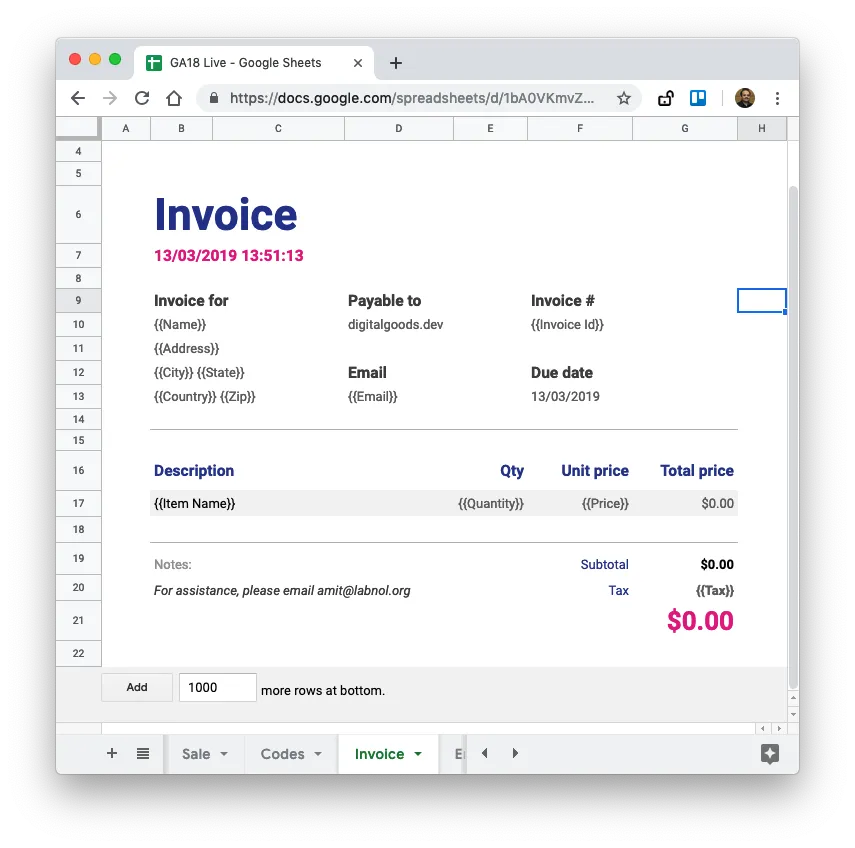This screenshot has height=848, width=855.
Task: Add a new sheet with the plus icon
Action: [x=111, y=753]
